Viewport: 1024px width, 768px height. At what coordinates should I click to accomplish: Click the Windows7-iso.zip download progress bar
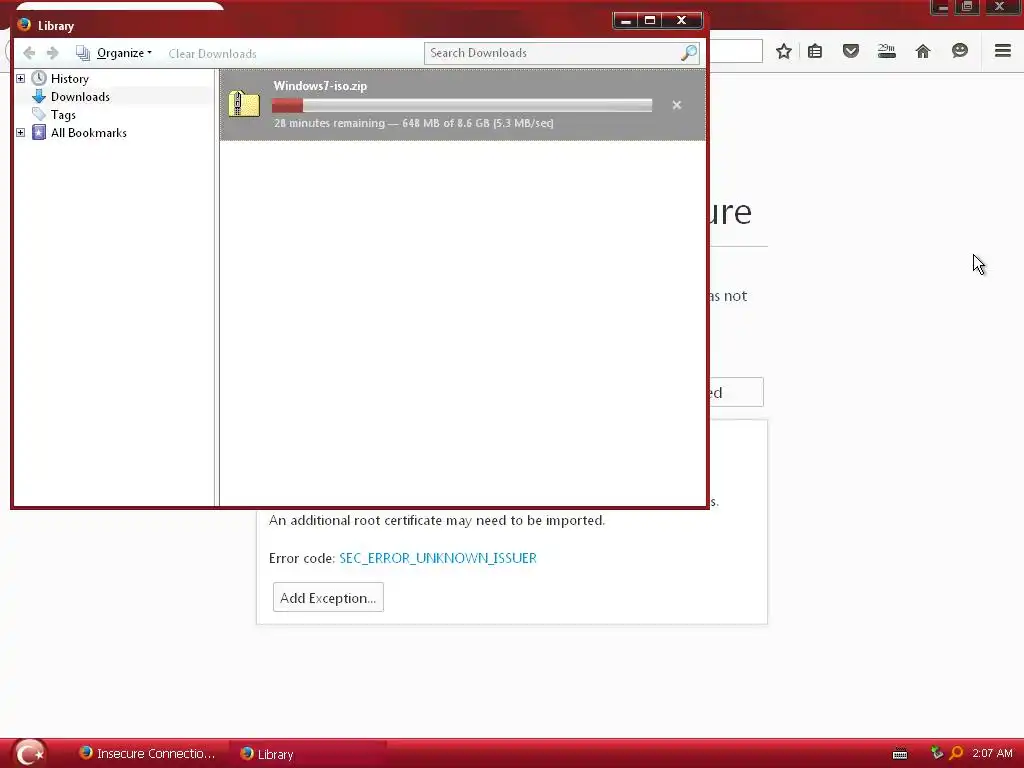tap(462, 105)
